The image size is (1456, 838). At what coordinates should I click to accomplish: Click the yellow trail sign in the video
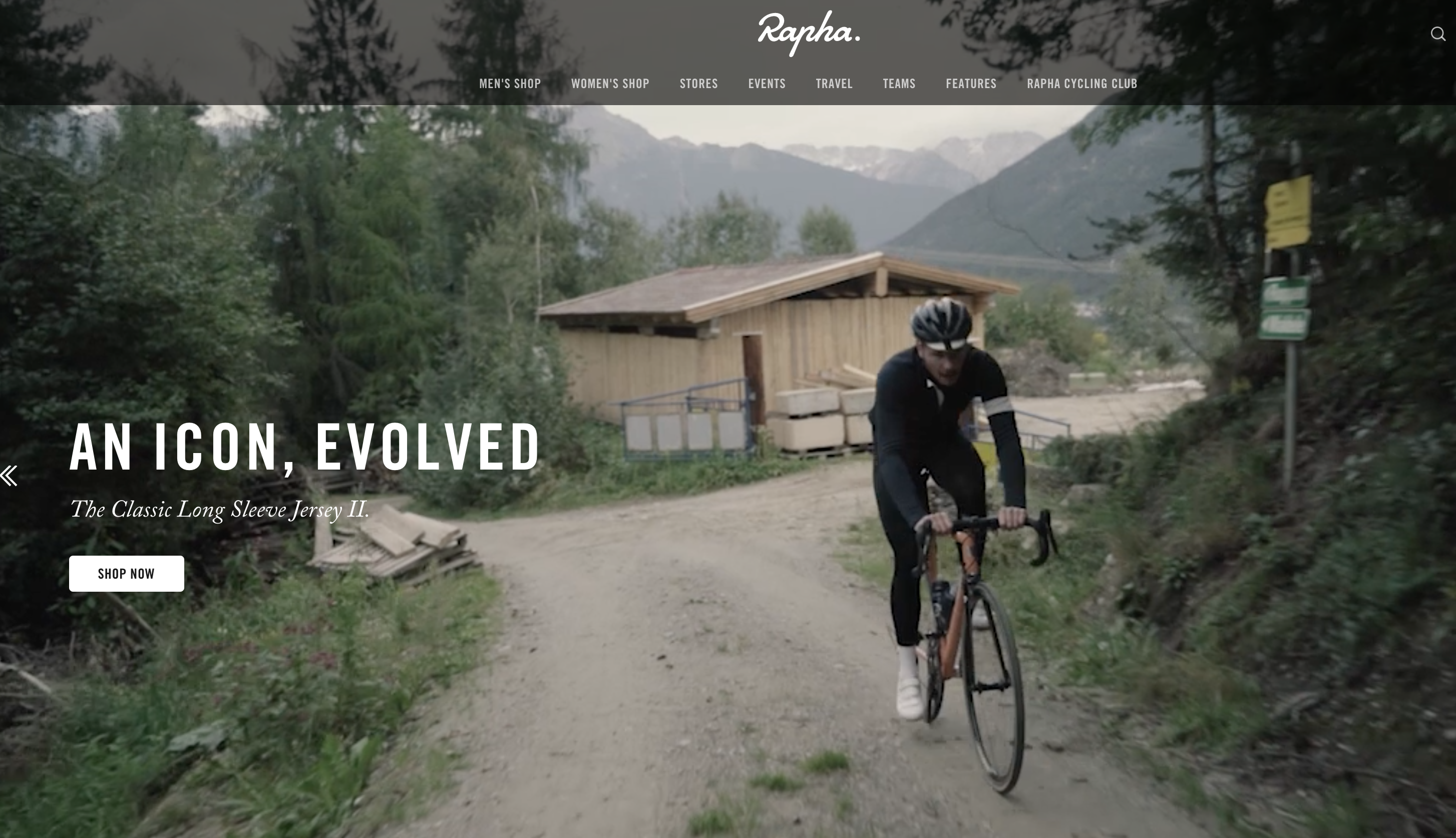tap(1288, 212)
